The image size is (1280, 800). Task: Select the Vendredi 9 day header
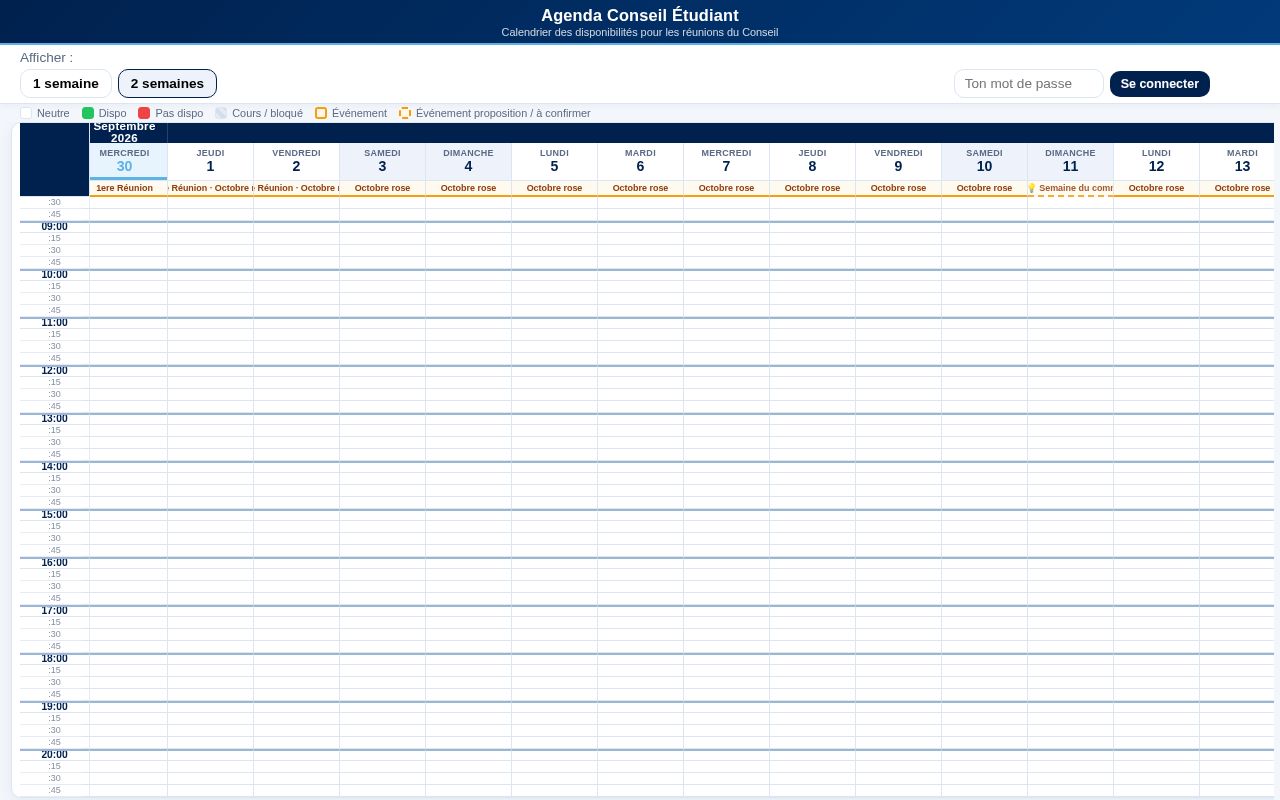[898, 161]
